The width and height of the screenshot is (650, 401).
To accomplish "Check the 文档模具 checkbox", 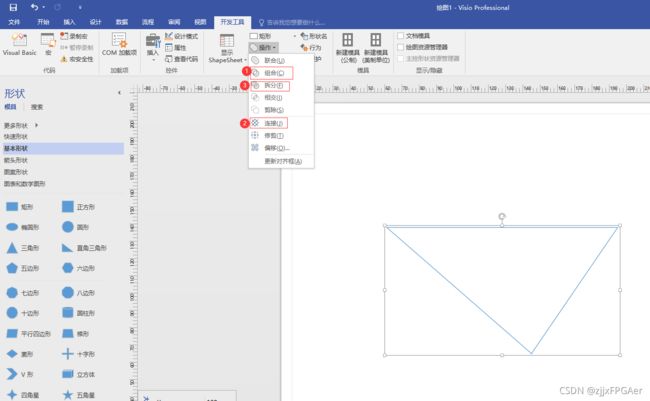I will (400, 36).
